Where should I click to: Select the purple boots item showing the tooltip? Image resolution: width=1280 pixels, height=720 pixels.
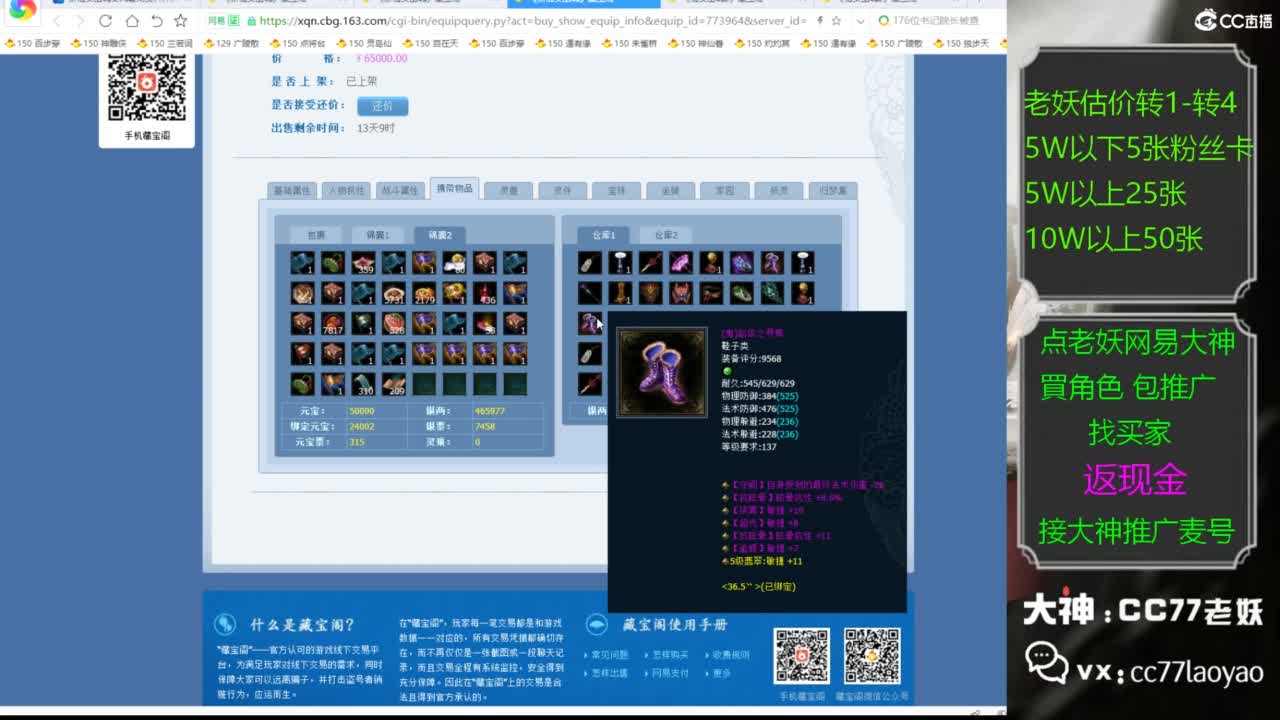pos(590,324)
